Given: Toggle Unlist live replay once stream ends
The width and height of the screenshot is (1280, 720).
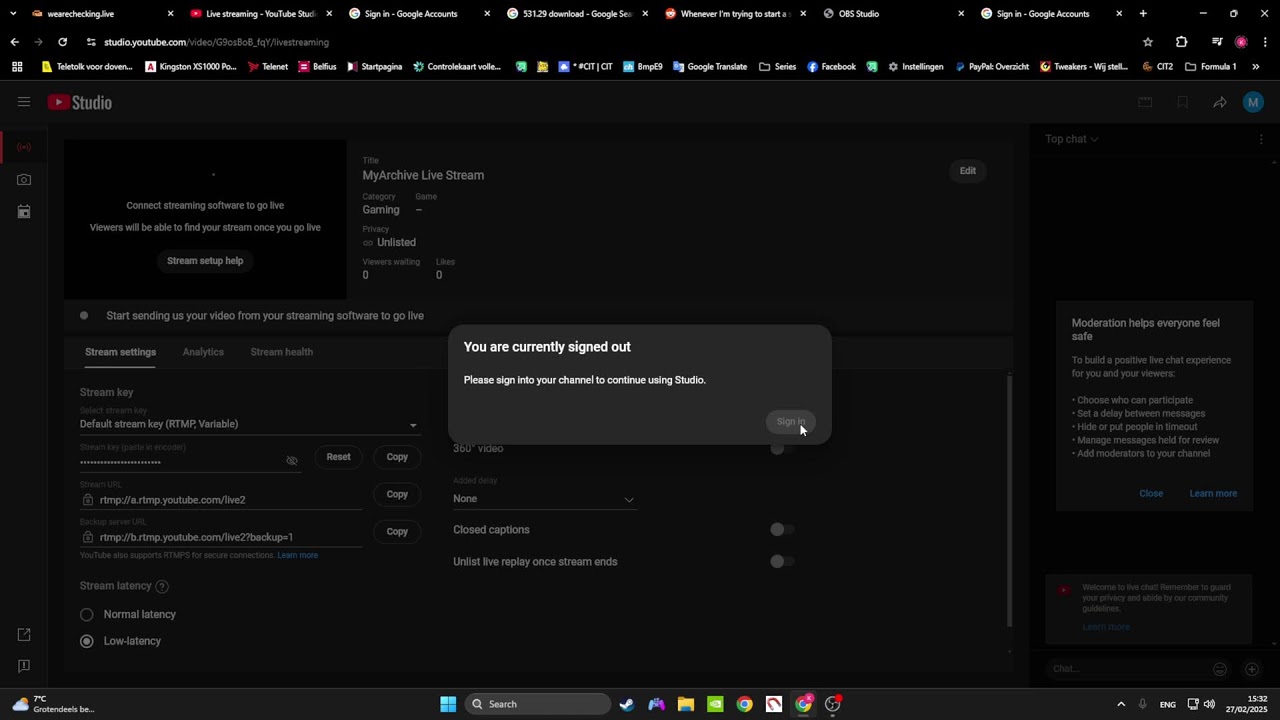Looking at the screenshot, I should point(782,562).
